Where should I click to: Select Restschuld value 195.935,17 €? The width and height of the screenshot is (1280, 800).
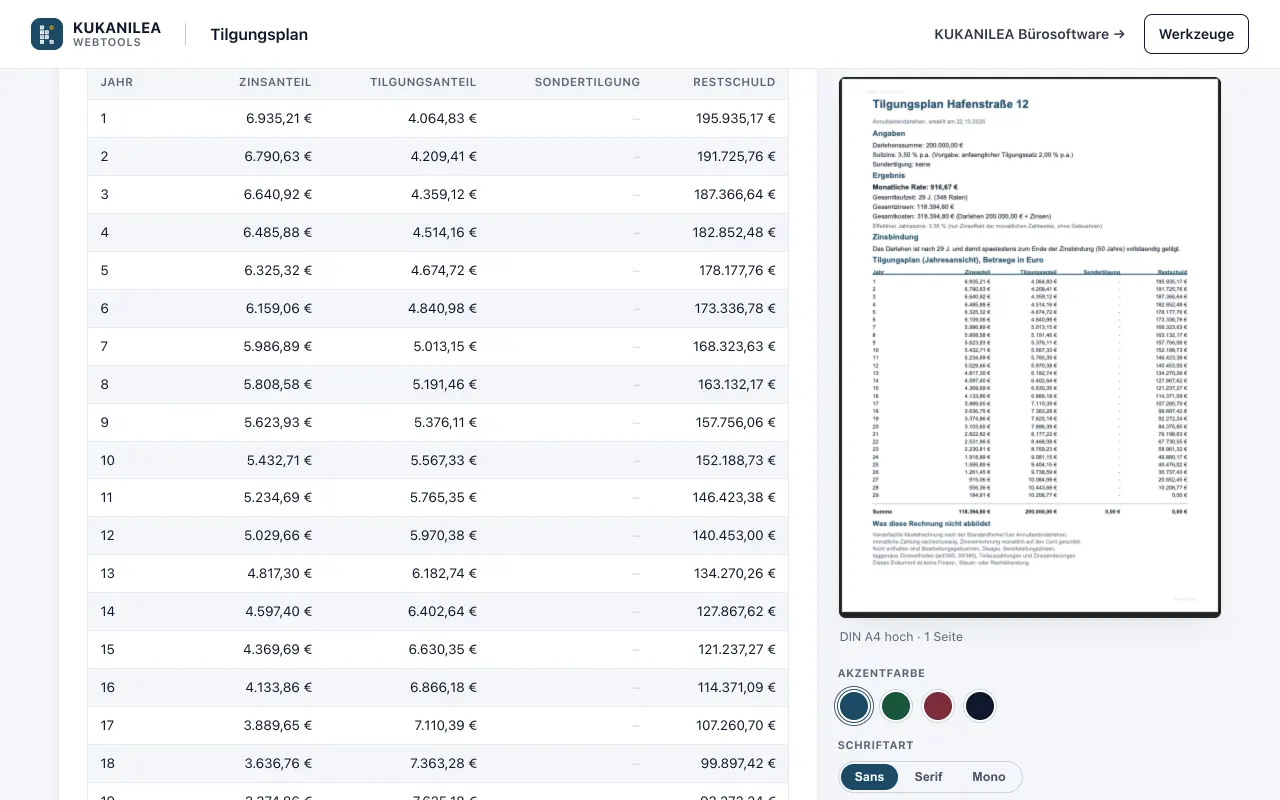[x=736, y=118]
